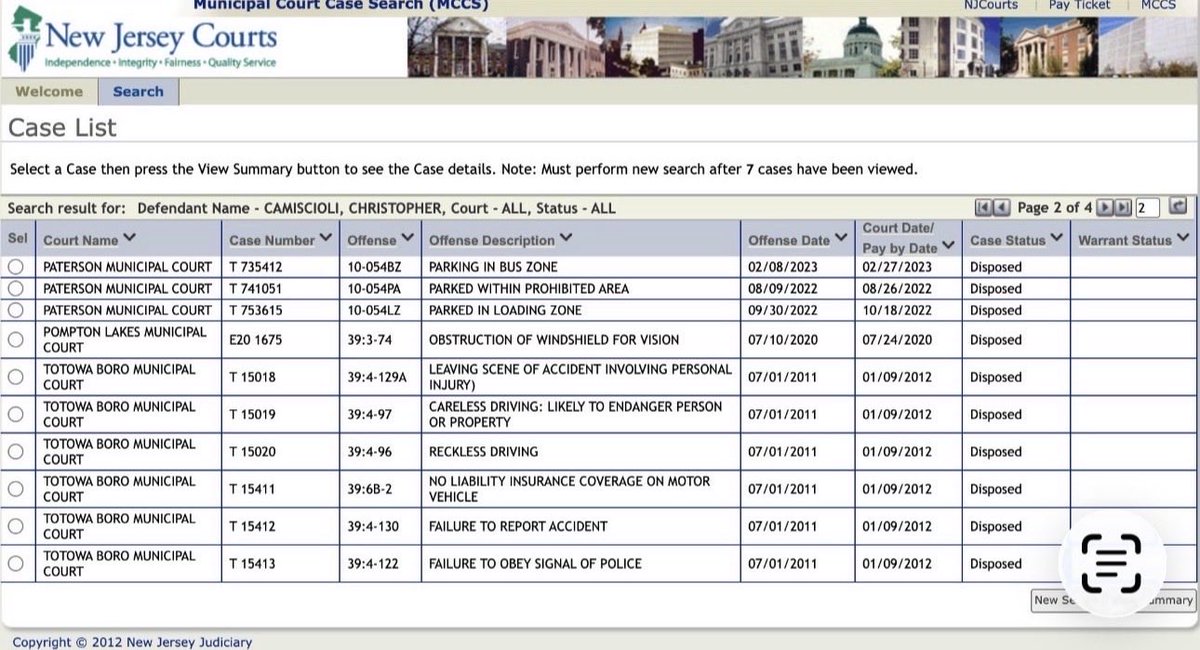Choose the Failure to Report Accident case
This screenshot has height=650, width=1200.
pyautogui.click(x=15, y=526)
